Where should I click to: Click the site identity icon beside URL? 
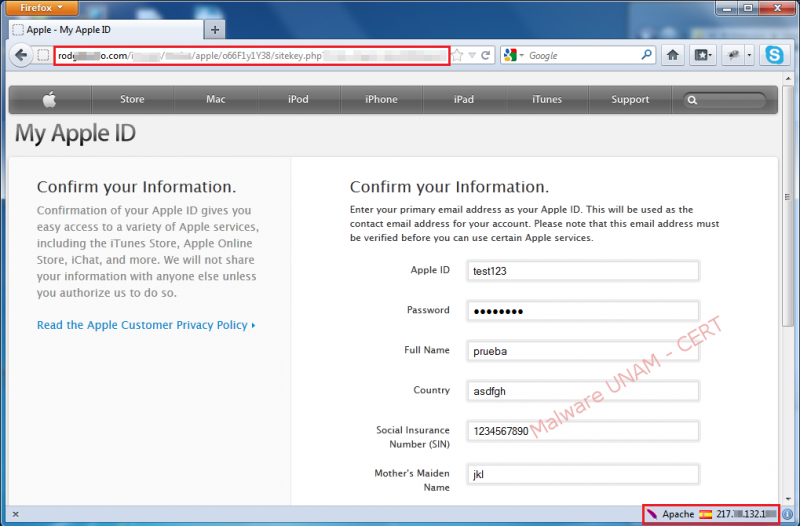43,55
